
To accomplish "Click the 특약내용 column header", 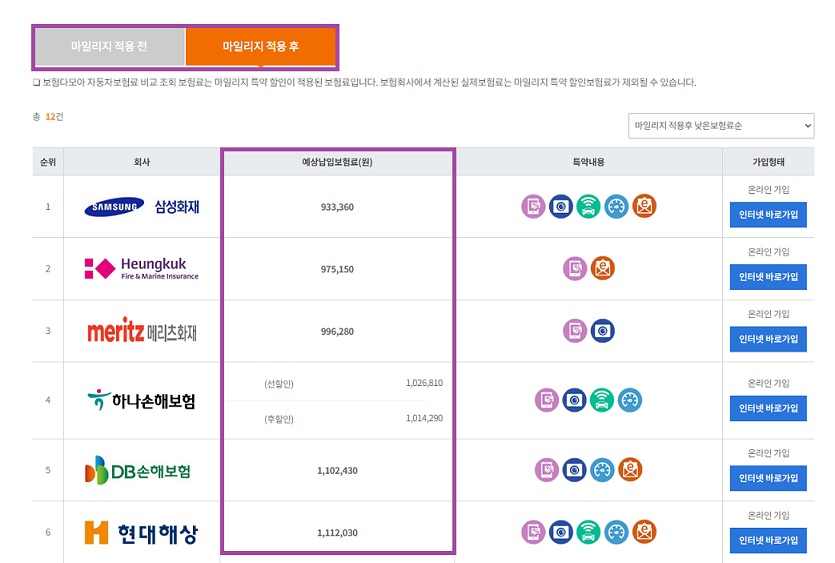I will [588, 162].
